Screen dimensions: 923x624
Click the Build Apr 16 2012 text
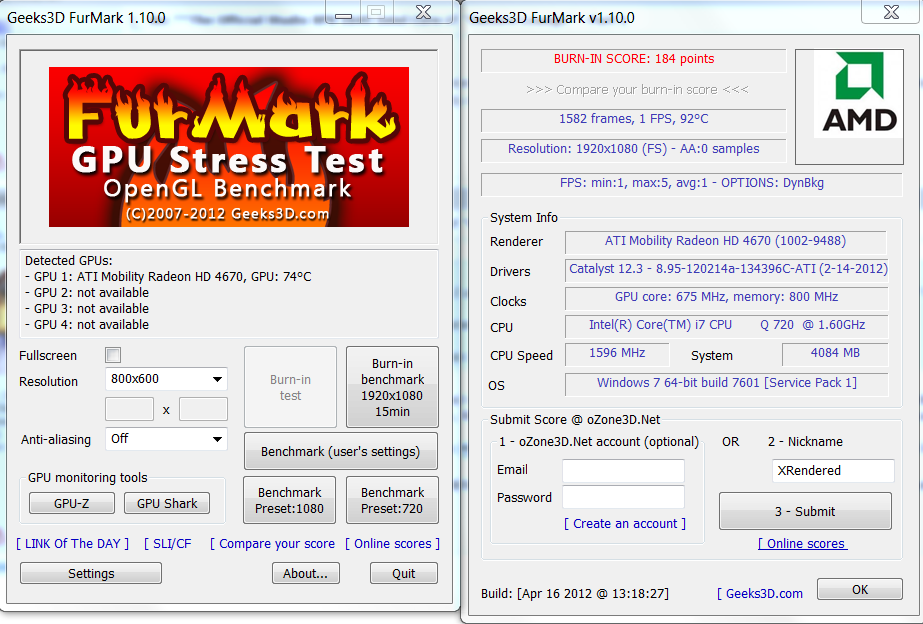(575, 593)
